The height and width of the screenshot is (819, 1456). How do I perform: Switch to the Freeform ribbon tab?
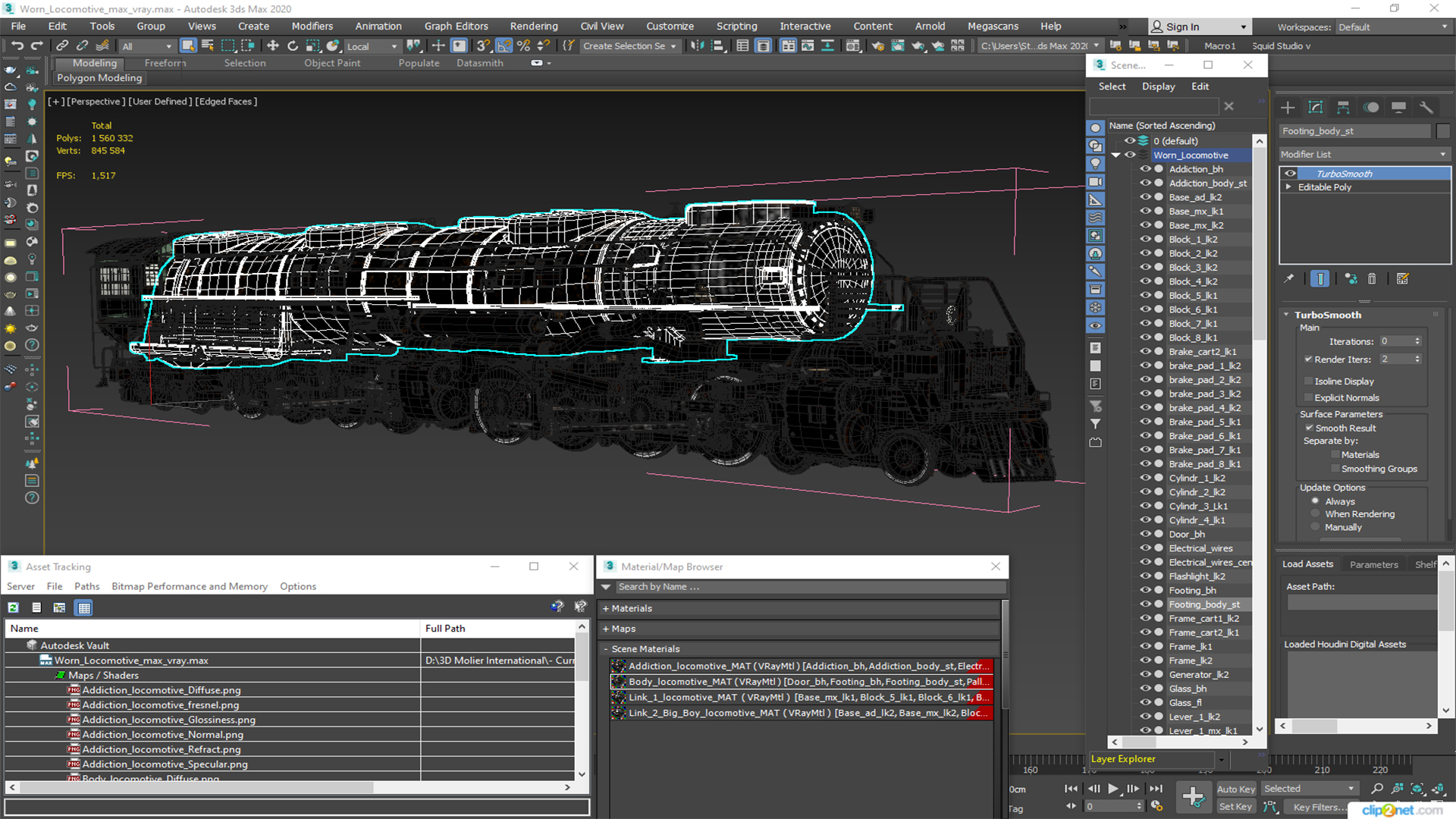(165, 63)
